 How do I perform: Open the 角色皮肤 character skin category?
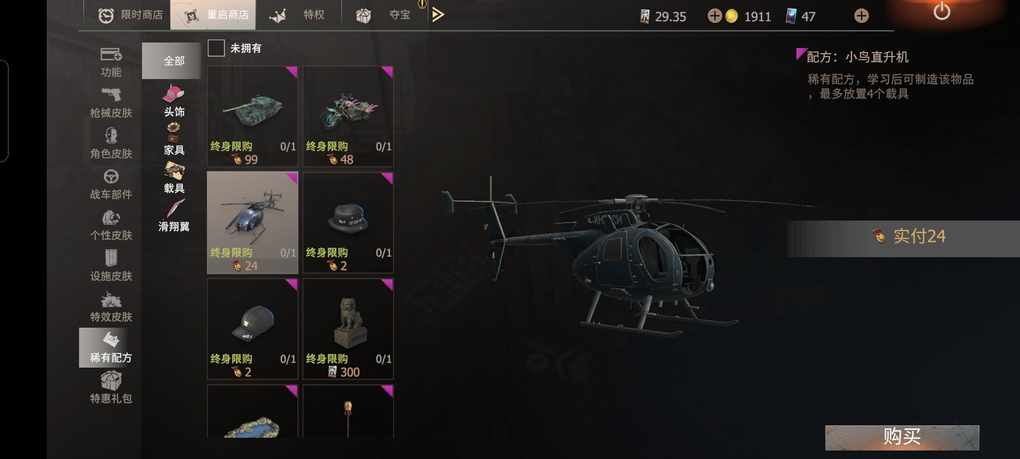point(111,144)
